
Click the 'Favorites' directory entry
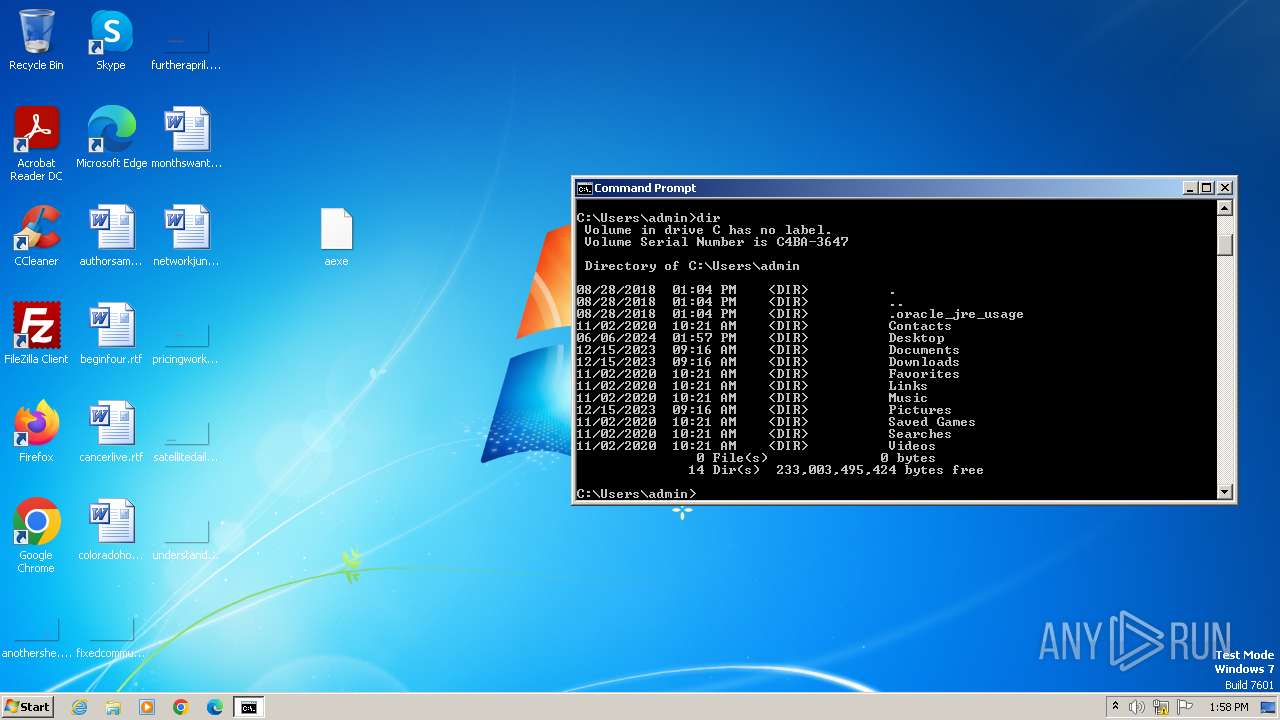[x=924, y=374]
